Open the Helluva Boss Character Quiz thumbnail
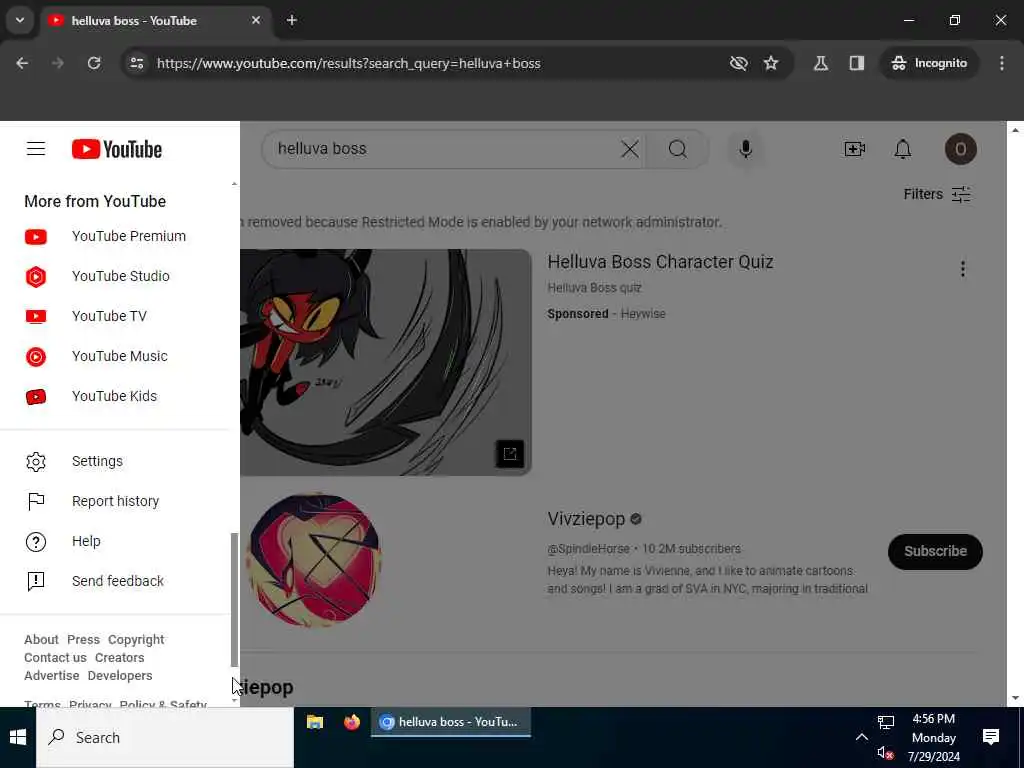1024x768 pixels. tap(386, 362)
